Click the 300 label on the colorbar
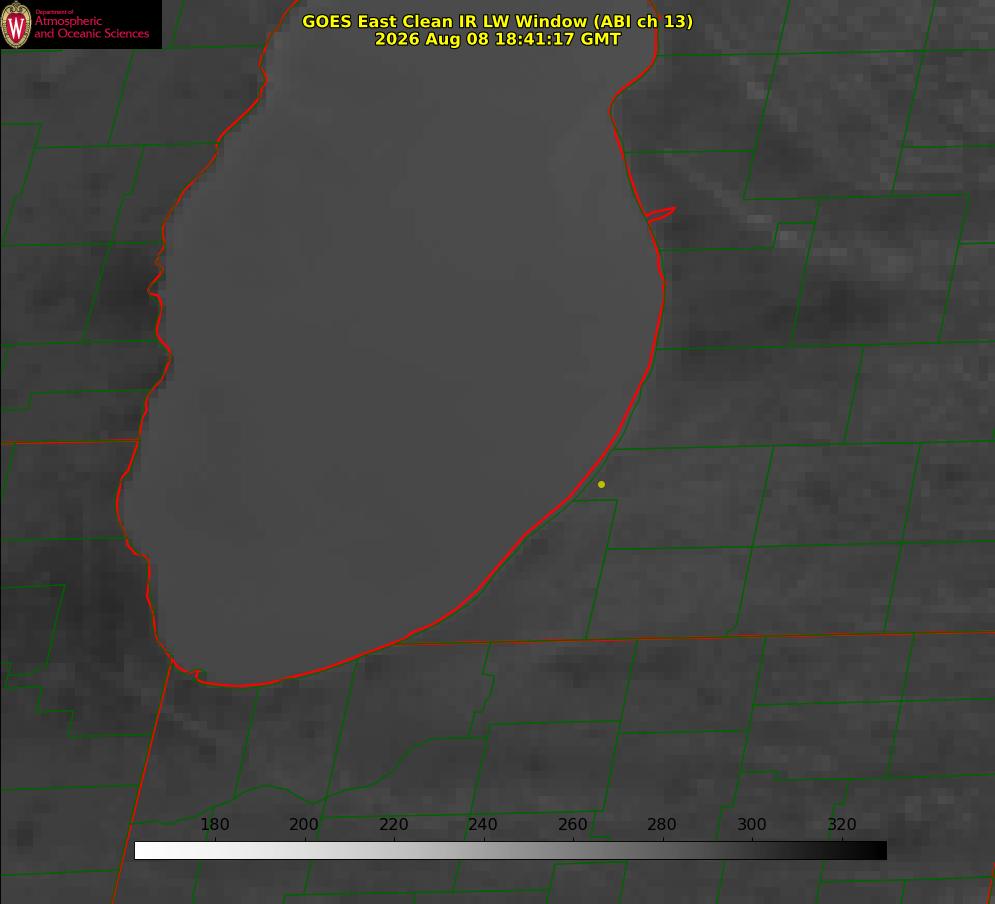The image size is (995, 904). [752, 824]
